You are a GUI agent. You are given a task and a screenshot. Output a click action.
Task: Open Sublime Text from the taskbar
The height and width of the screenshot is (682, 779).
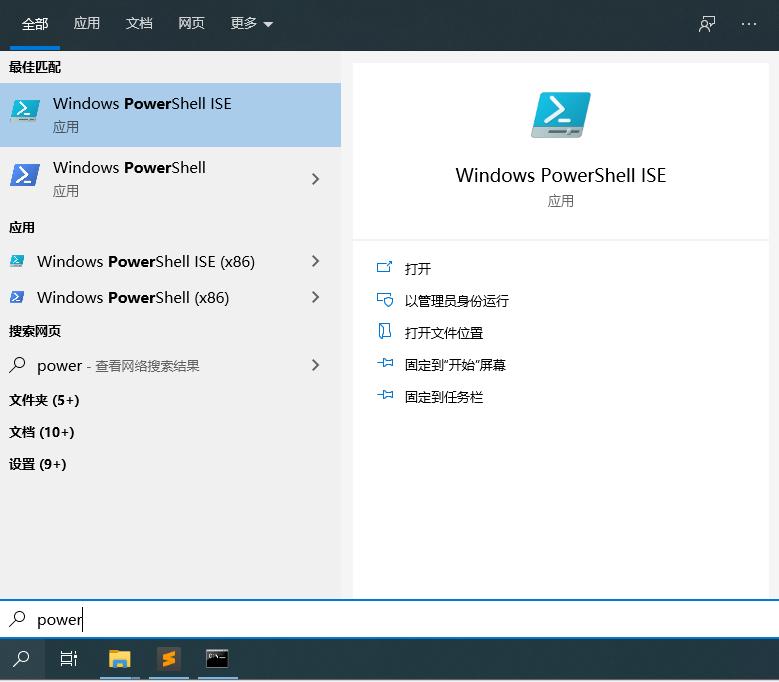[169, 658]
